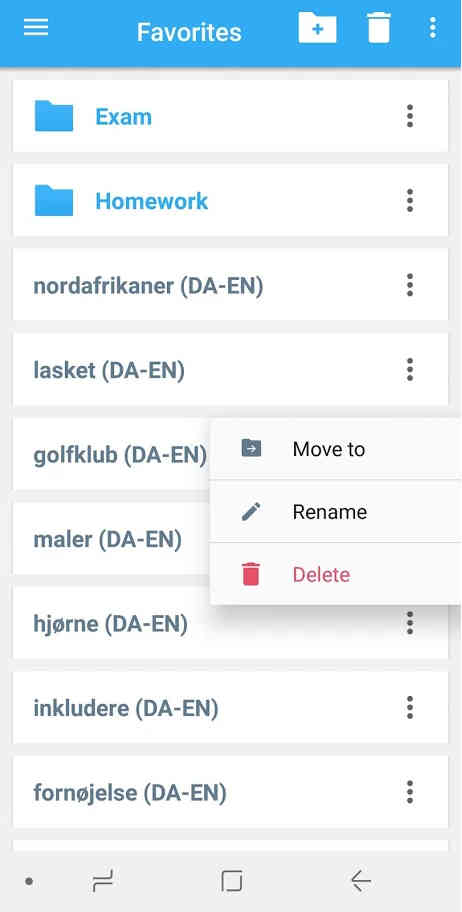The width and height of the screenshot is (462, 912).
Task: Tap the Homework folder icon
Action: point(54,201)
